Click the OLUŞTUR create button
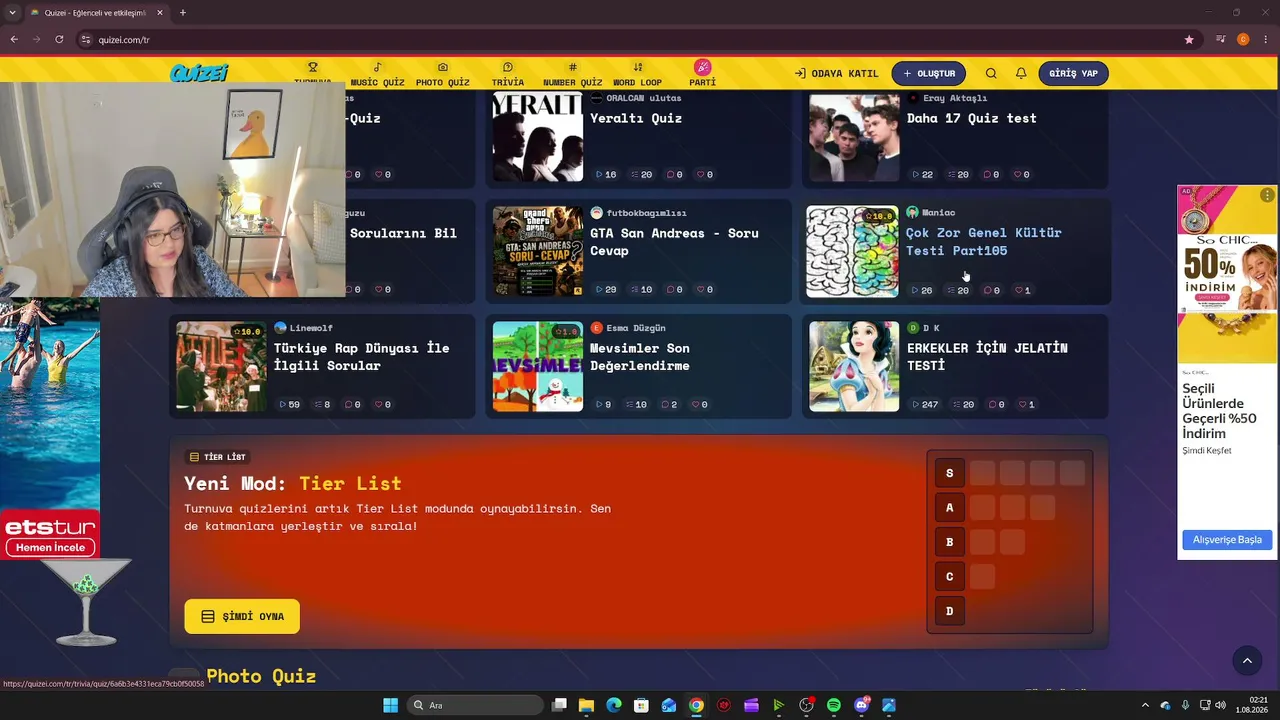This screenshot has height=720, width=1280. (929, 73)
